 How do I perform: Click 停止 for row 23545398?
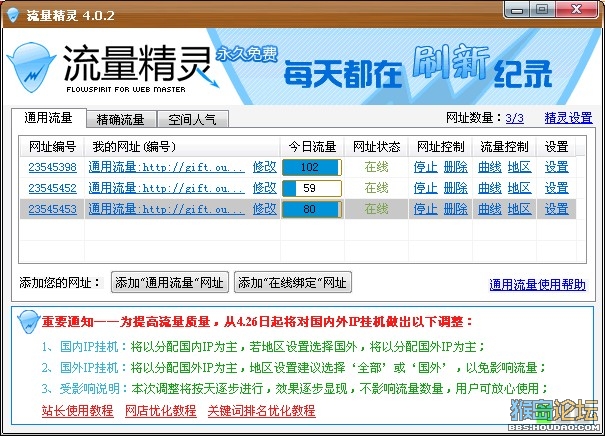[x=425, y=167]
